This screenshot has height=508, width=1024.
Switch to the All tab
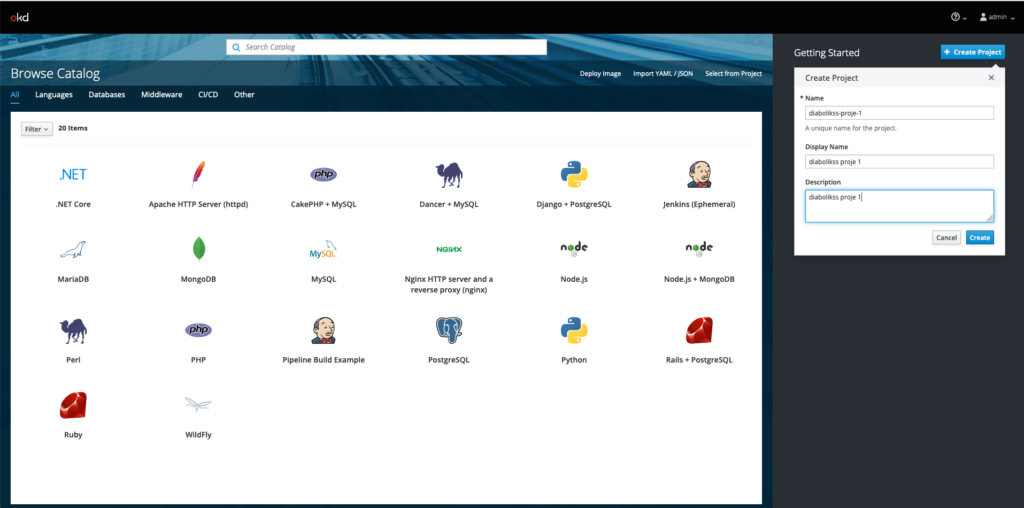(15, 95)
